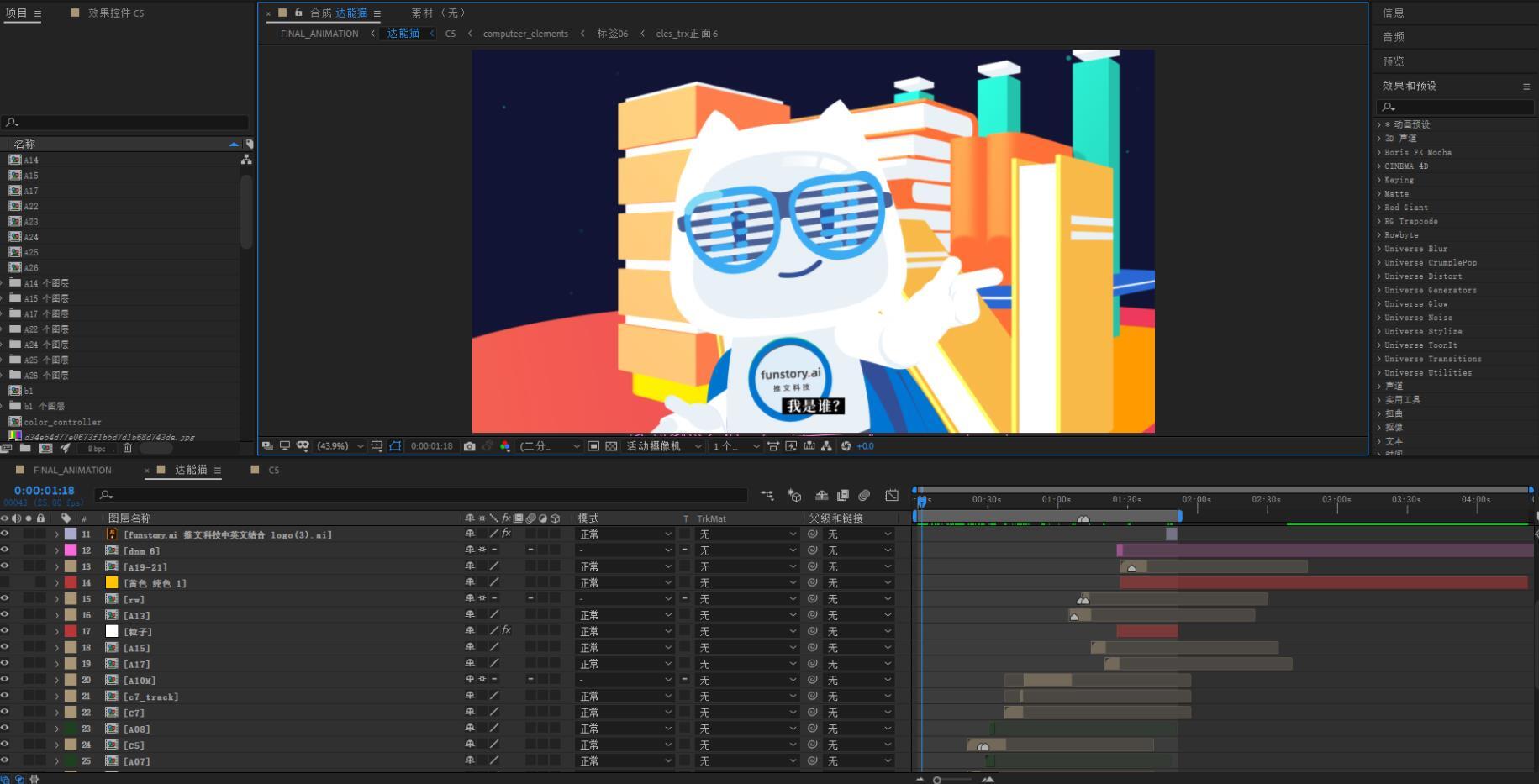Image resolution: width=1539 pixels, height=784 pixels.
Task: Open the active camera 活动摄像机 dropdown
Action: click(664, 446)
